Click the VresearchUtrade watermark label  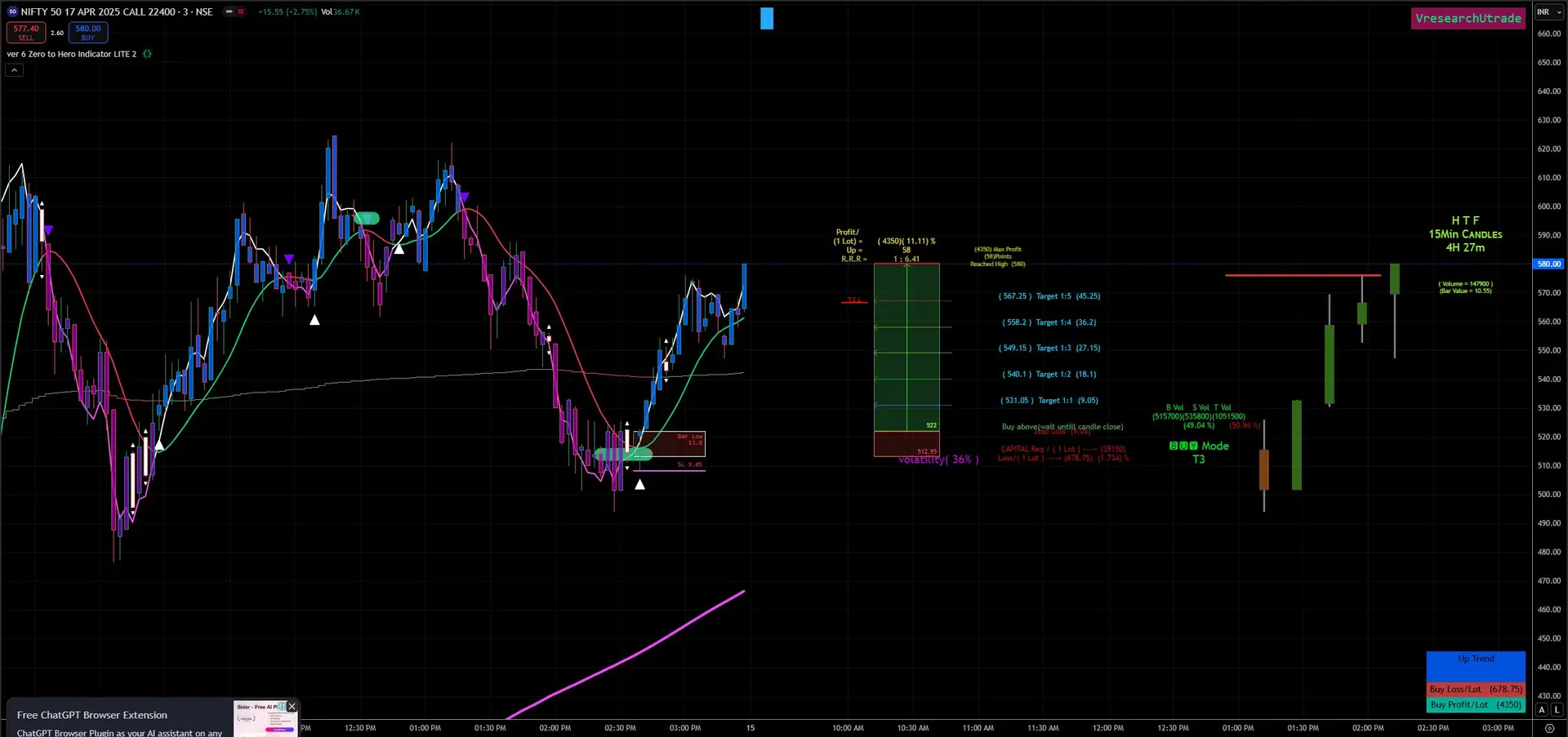click(x=1468, y=19)
